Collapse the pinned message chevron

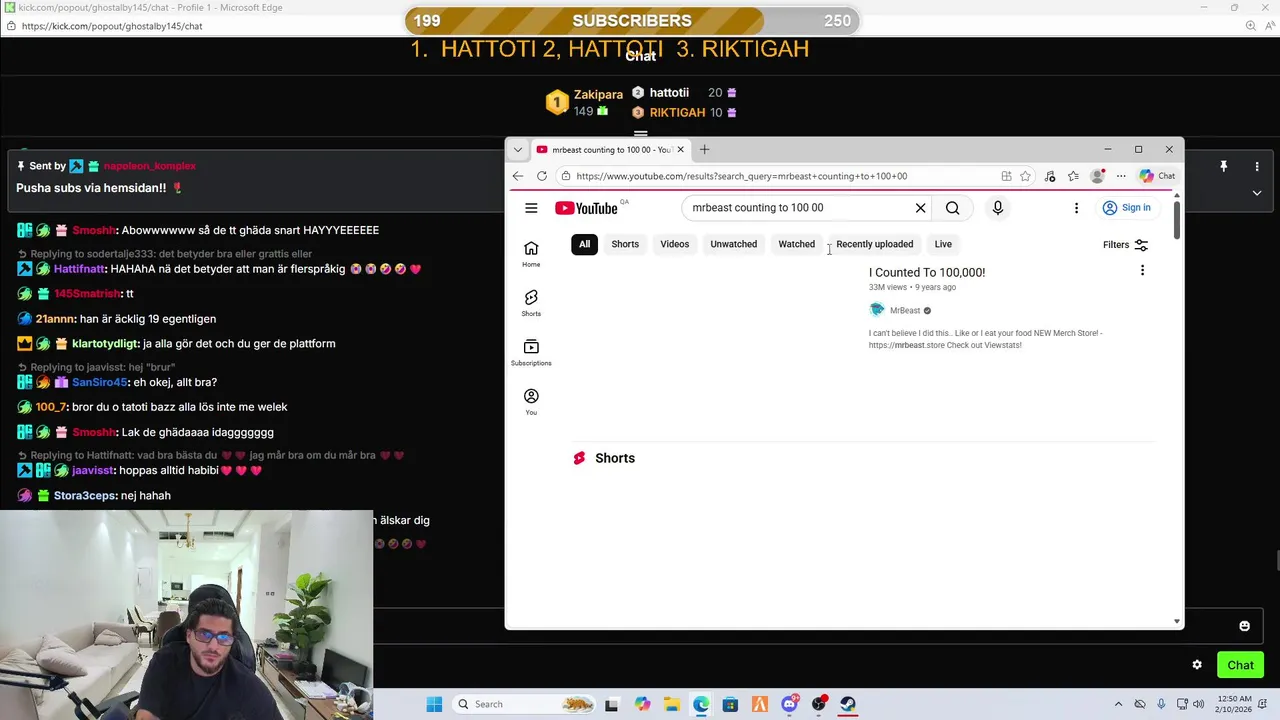tap(1257, 192)
